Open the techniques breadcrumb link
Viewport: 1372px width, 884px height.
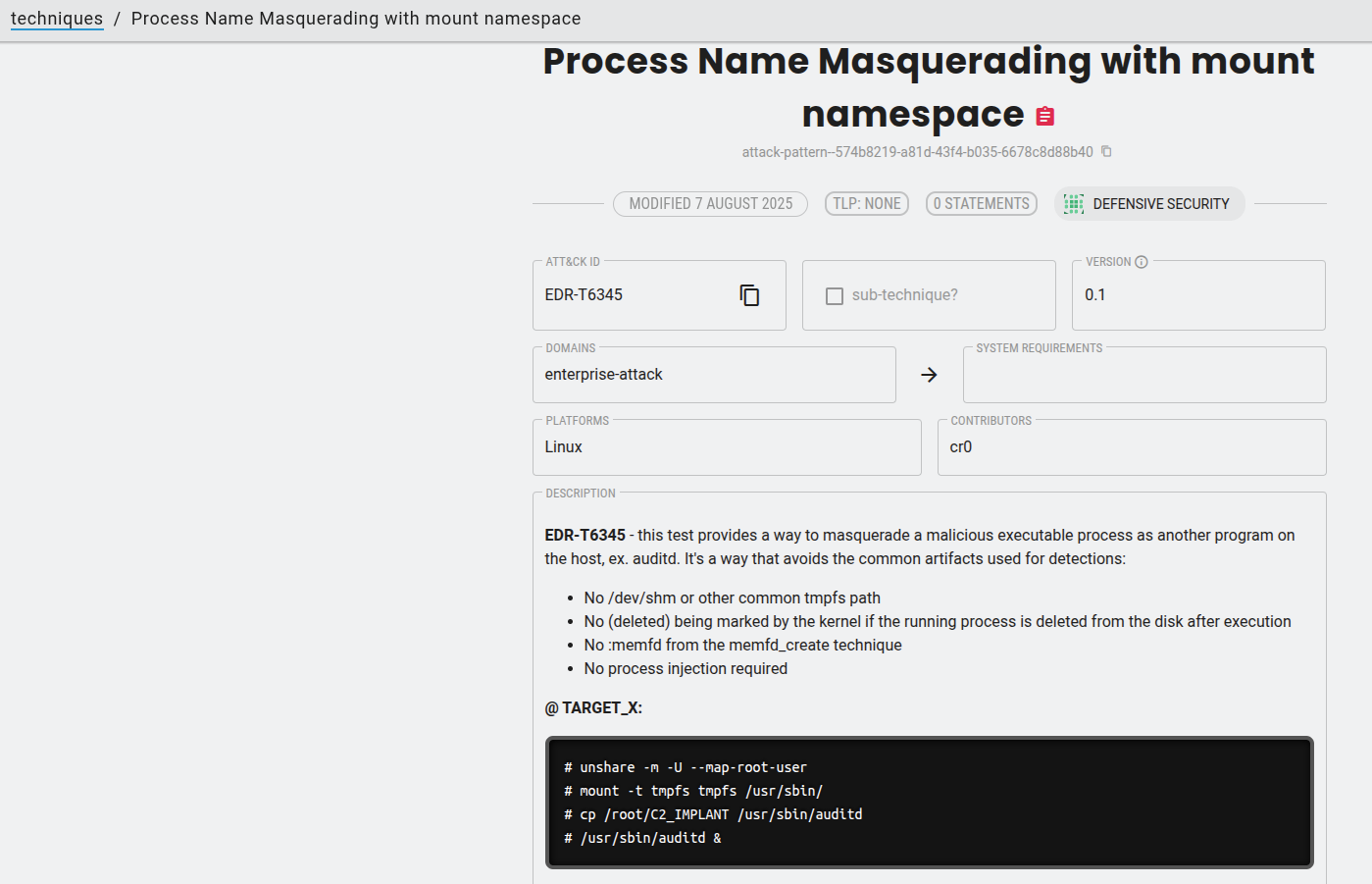pos(57,19)
